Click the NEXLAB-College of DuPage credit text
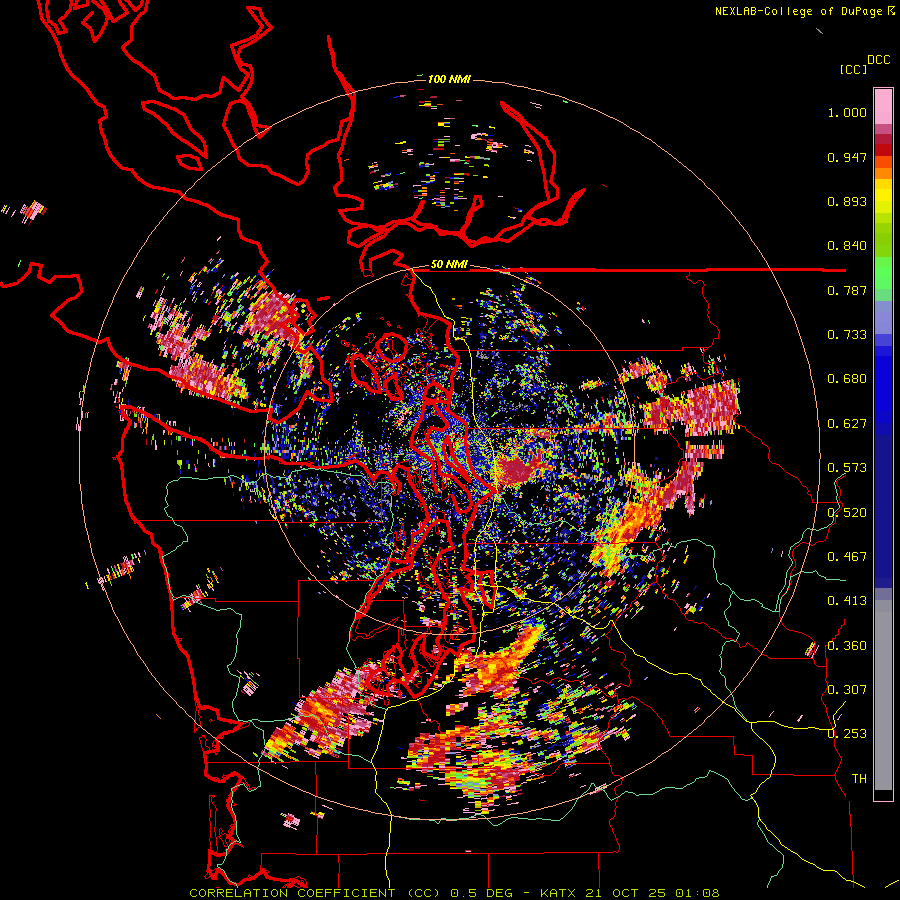The height and width of the screenshot is (900, 900). coord(799,11)
